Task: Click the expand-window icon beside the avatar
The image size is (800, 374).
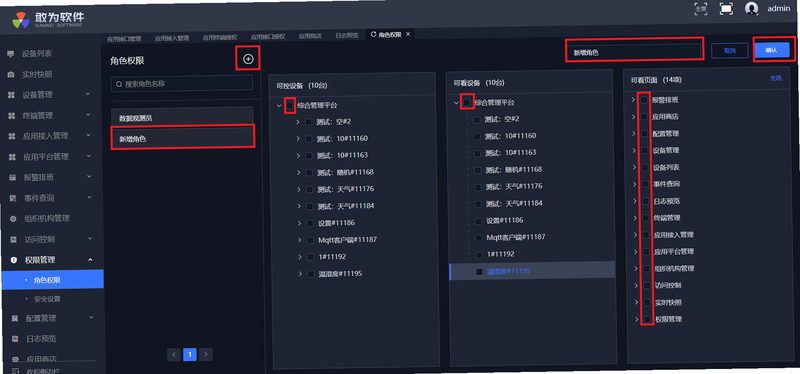Action: click(726, 9)
